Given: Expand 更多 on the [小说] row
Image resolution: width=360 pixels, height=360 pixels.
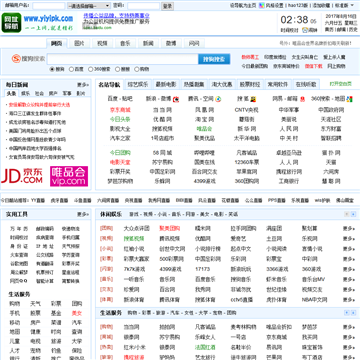Looking at the screenshot, I should tap(349, 249).
